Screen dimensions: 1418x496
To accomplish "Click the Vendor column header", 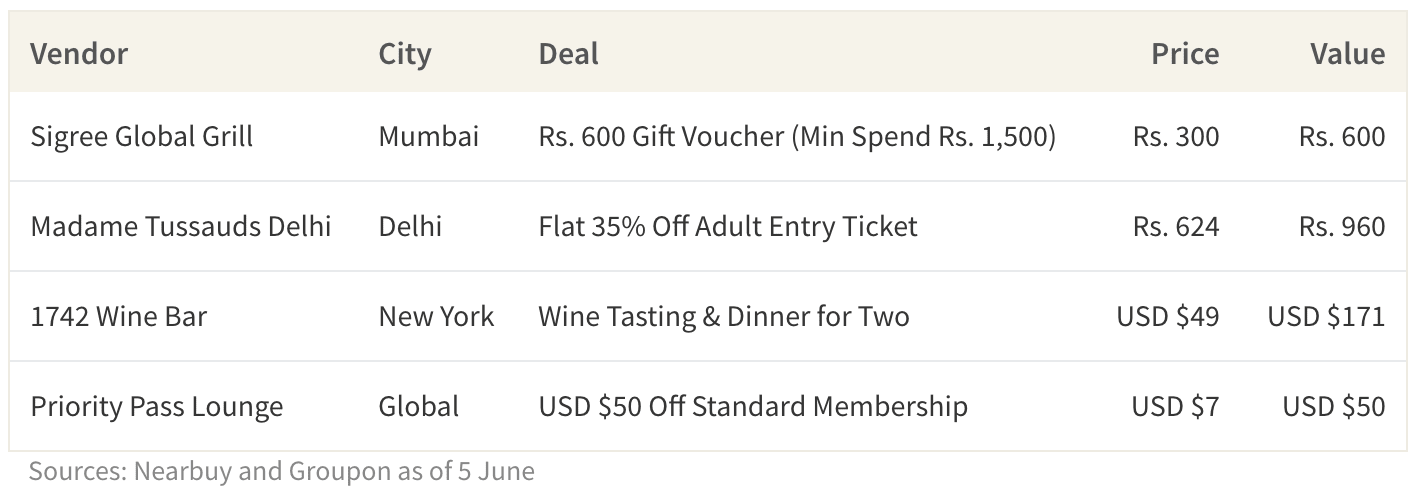I will coord(79,54).
